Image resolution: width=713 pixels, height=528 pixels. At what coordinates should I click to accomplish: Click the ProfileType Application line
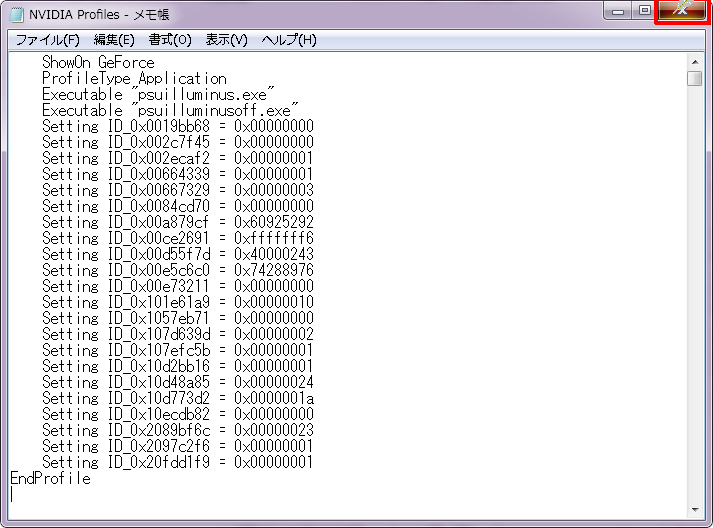(134, 78)
